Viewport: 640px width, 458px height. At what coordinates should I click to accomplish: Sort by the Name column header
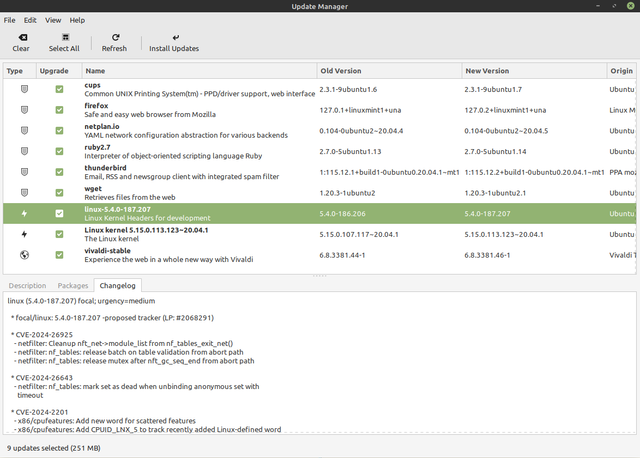click(x=200, y=71)
